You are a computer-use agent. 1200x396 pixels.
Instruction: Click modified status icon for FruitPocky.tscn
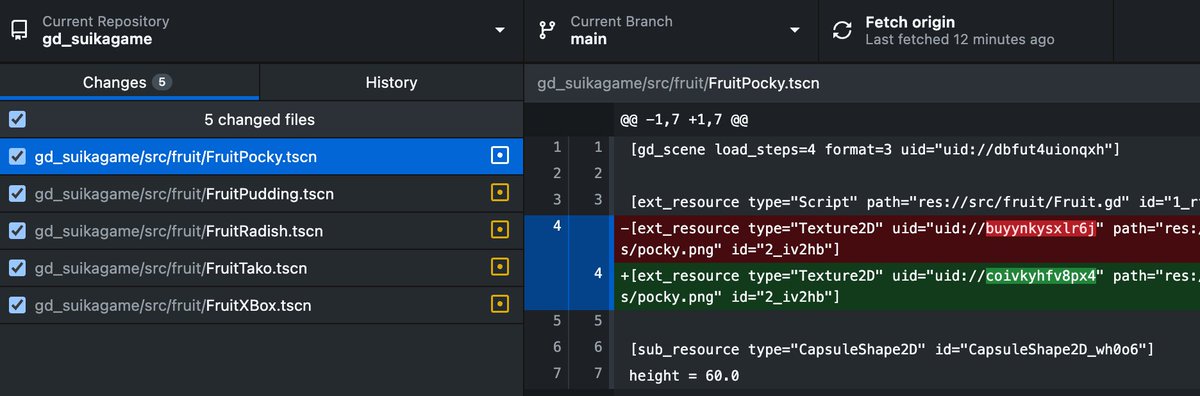pos(501,157)
